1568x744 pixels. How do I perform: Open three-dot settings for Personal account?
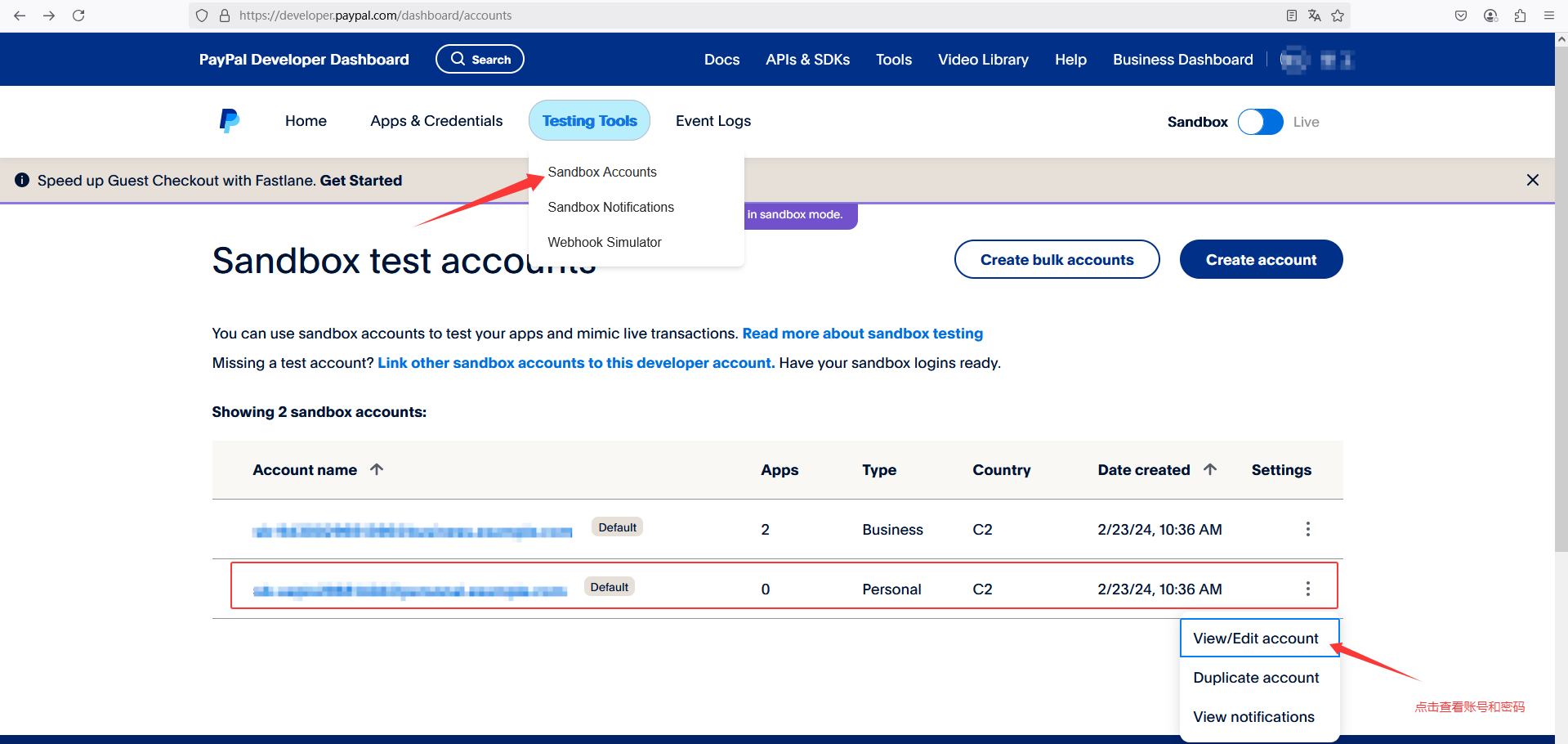click(1308, 589)
